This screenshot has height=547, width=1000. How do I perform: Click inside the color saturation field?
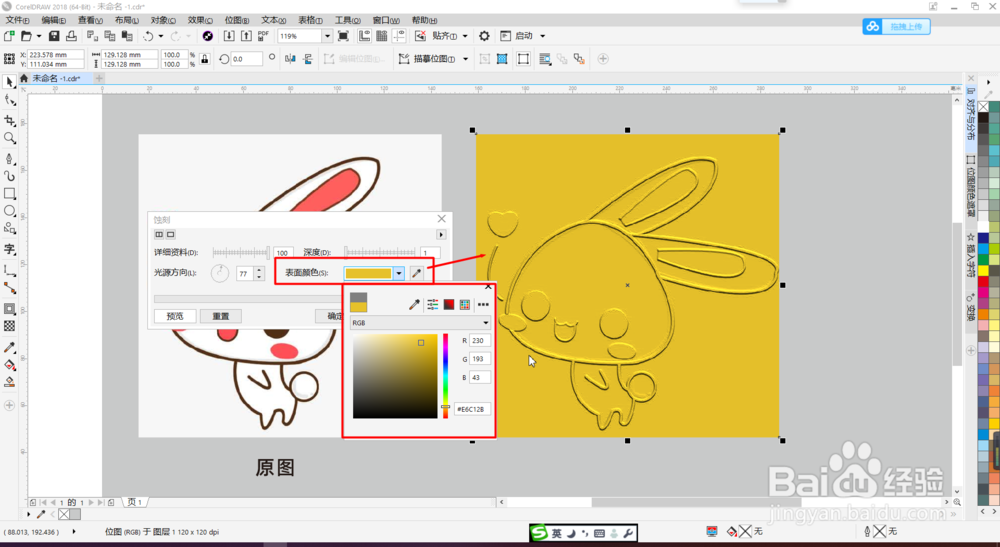(x=395, y=376)
